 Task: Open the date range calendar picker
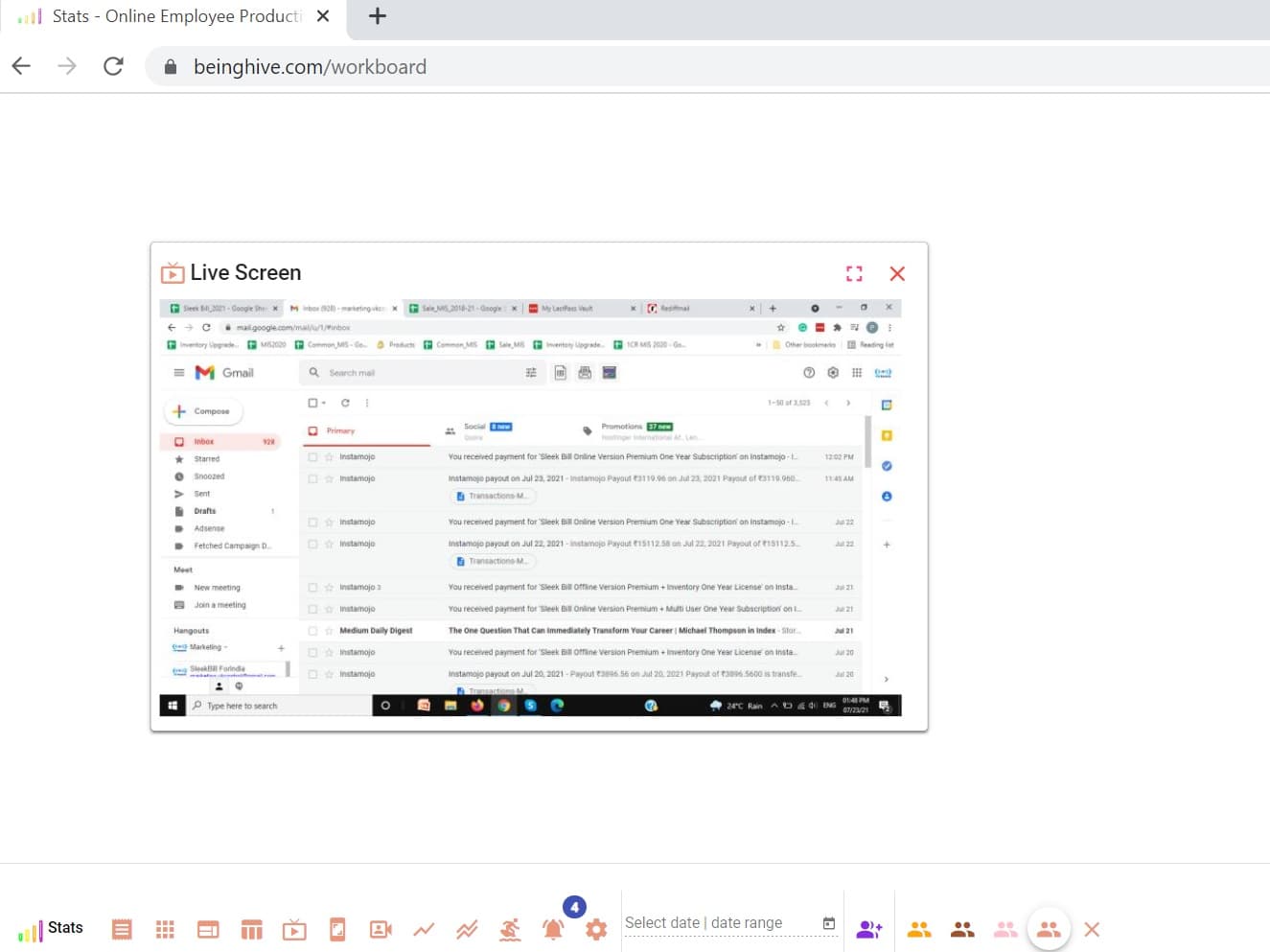point(827,922)
